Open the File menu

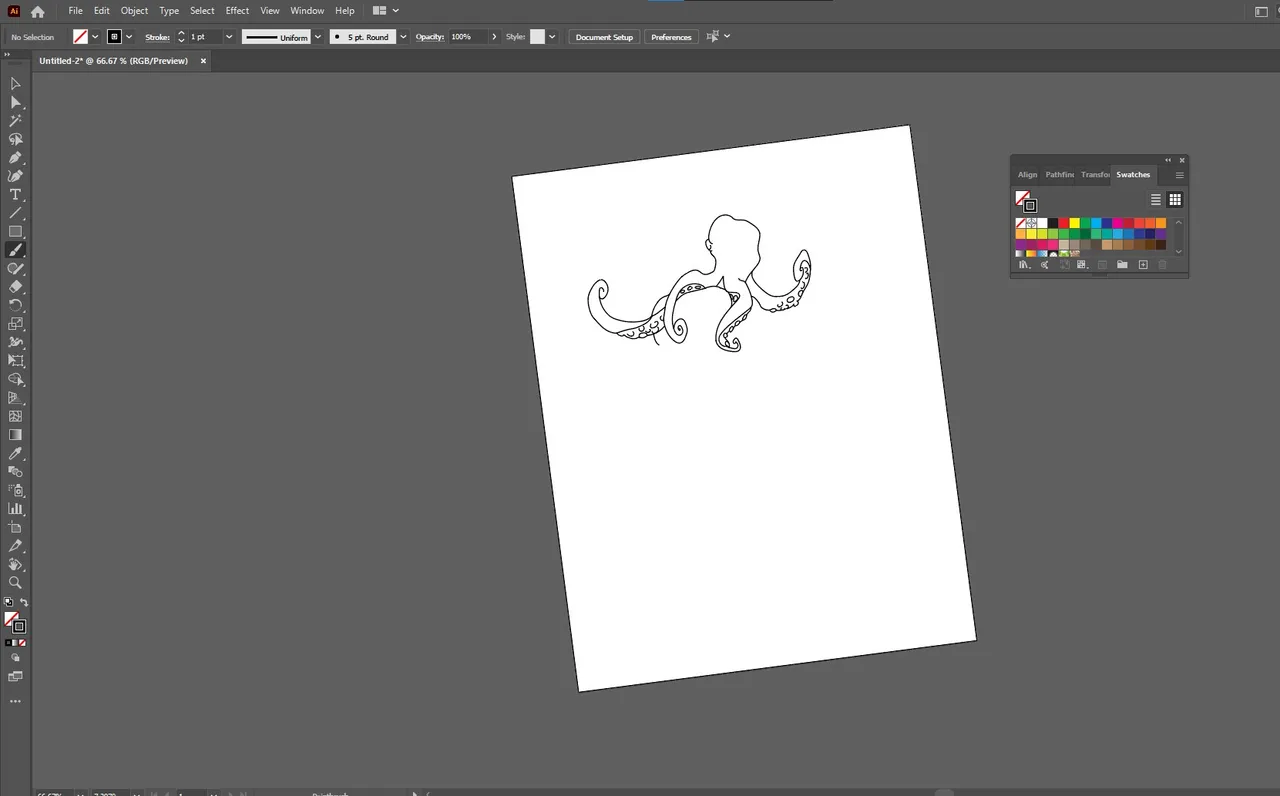75,11
